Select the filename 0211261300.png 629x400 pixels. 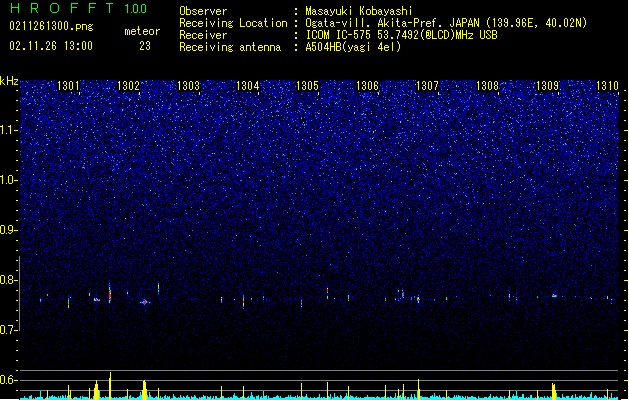point(51,26)
